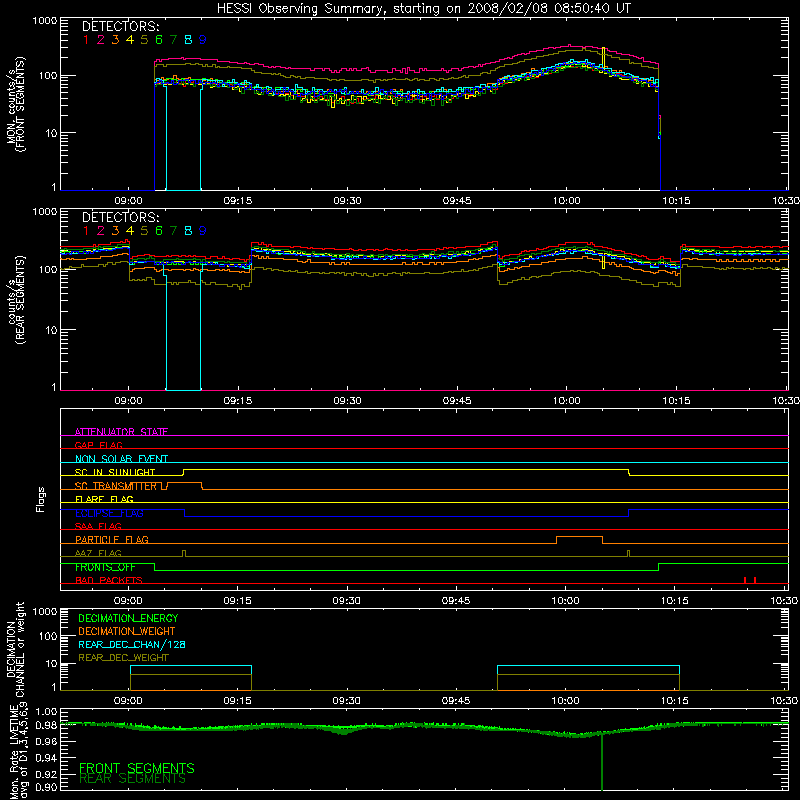The height and width of the screenshot is (800, 800).
Task: Click the DETECTORS: label in the rear segments plot
Action: tap(120, 217)
